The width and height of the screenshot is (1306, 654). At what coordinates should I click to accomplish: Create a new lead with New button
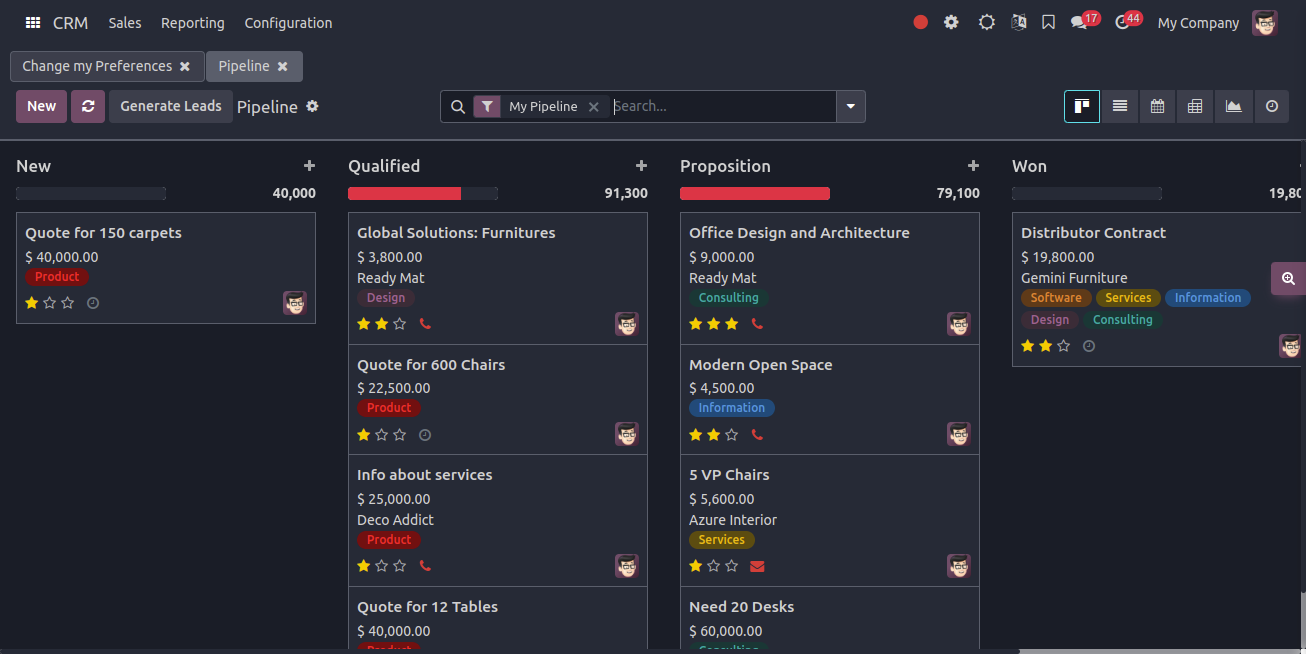[x=42, y=106]
